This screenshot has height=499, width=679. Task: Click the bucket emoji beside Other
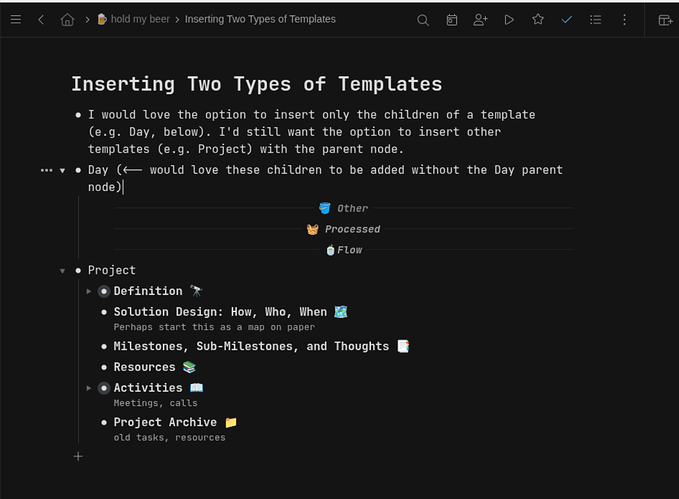pos(324,208)
